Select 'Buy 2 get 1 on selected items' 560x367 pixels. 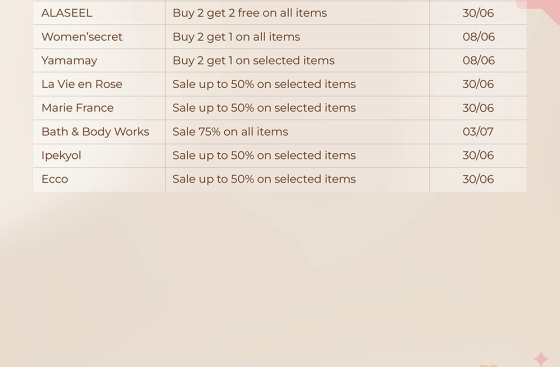[254, 61]
